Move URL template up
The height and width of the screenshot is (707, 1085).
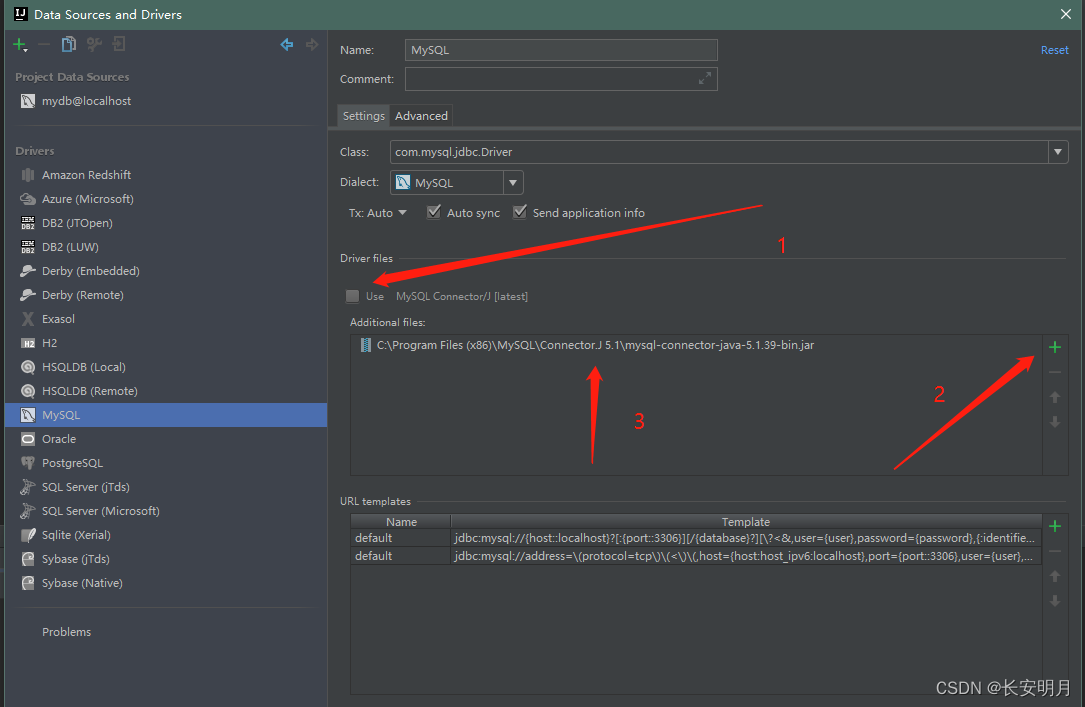(x=1055, y=576)
